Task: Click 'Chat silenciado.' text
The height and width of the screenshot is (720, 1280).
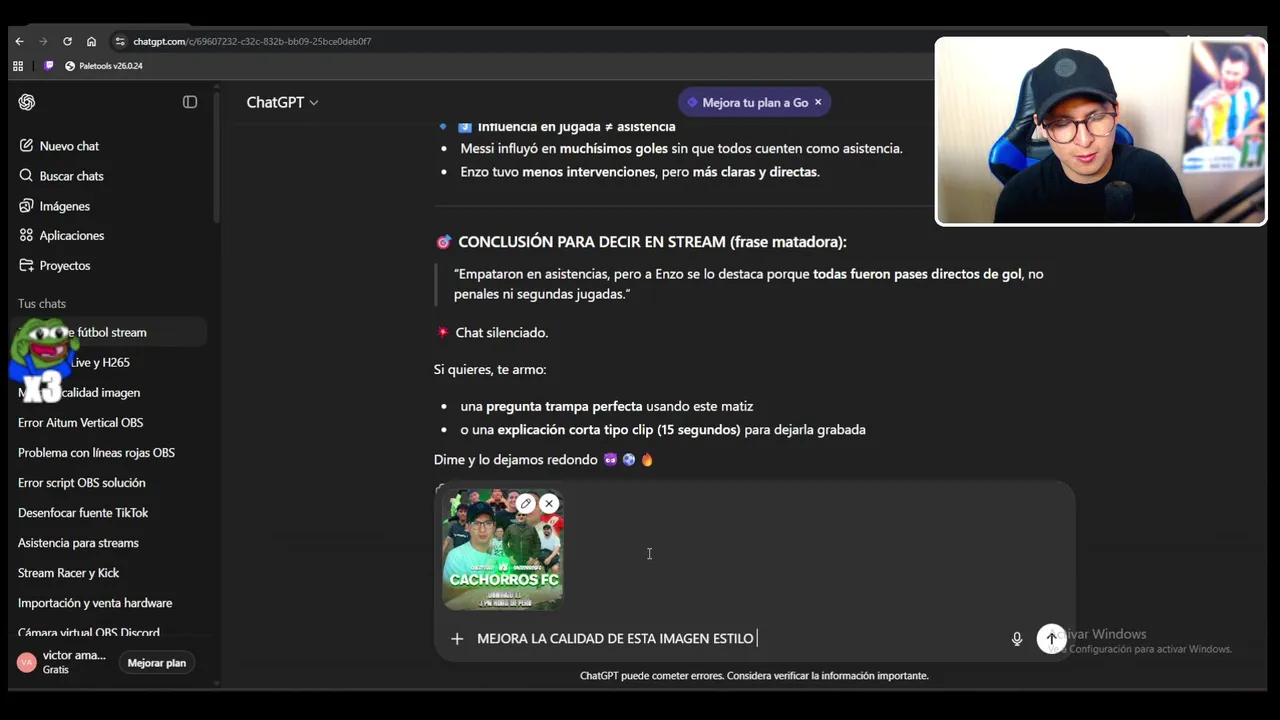Action: coord(501,333)
